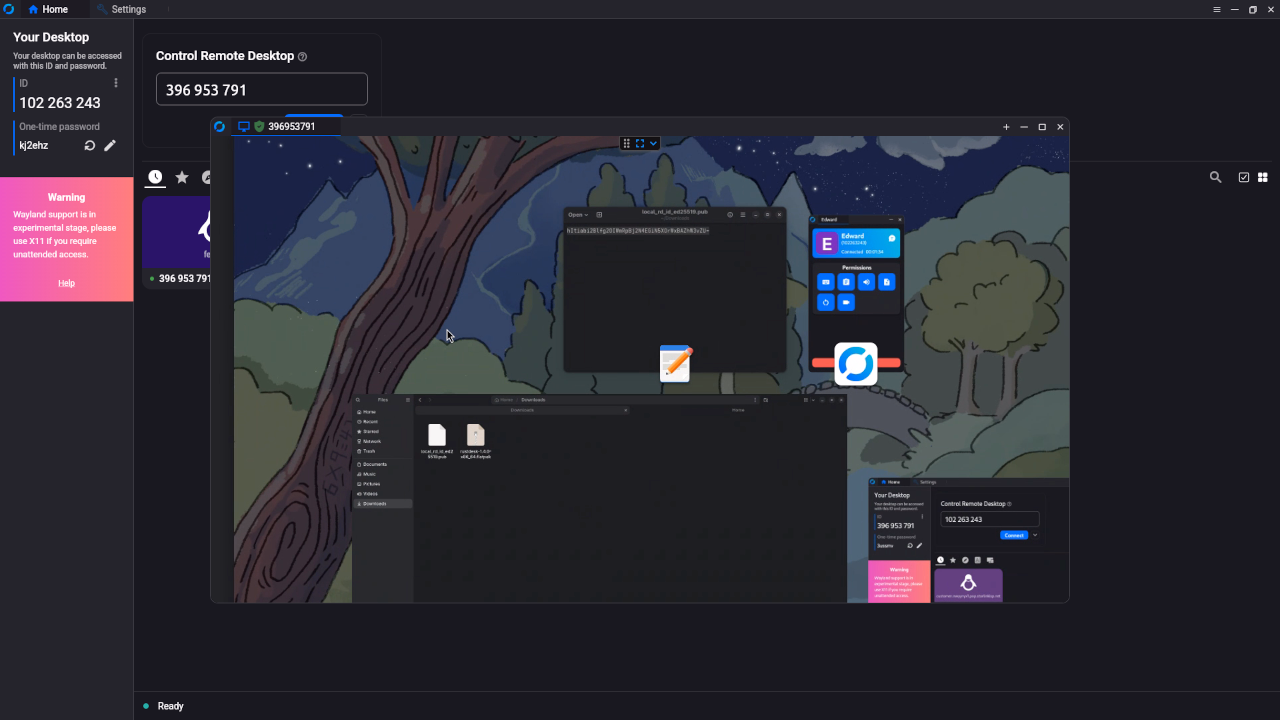Select rustdesk flatpak file in remote Files
This screenshot has width=1280, height=720.
476,441
